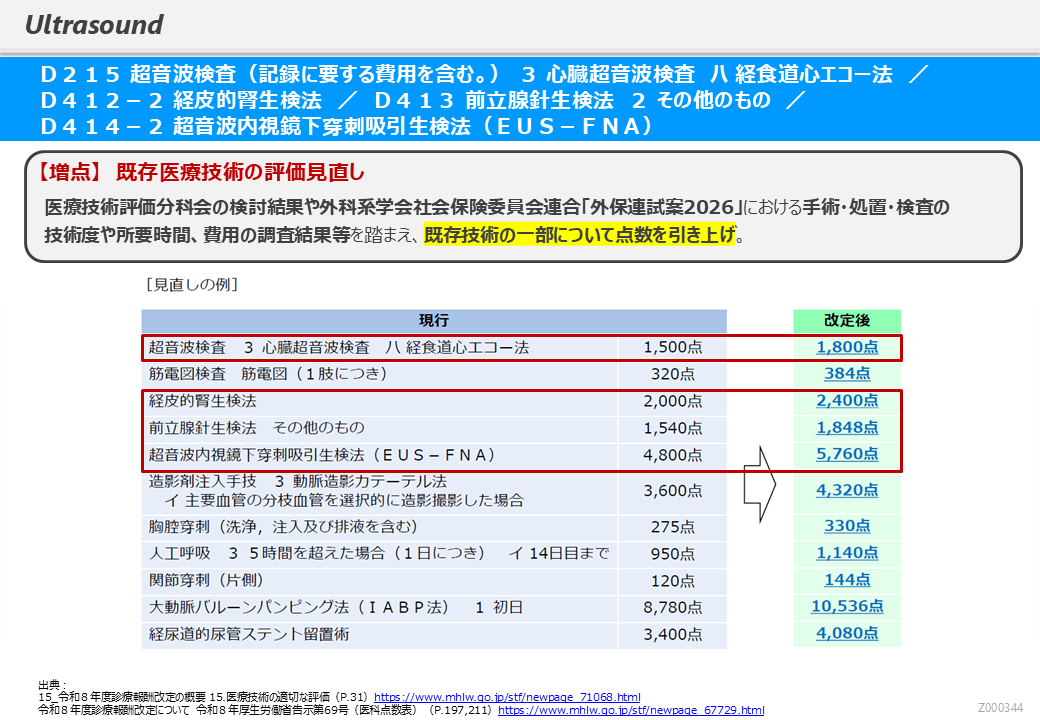Click the right-pointing arrow shape
Image resolution: width=1040 pixels, height=720 pixels.
[x=760, y=485]
